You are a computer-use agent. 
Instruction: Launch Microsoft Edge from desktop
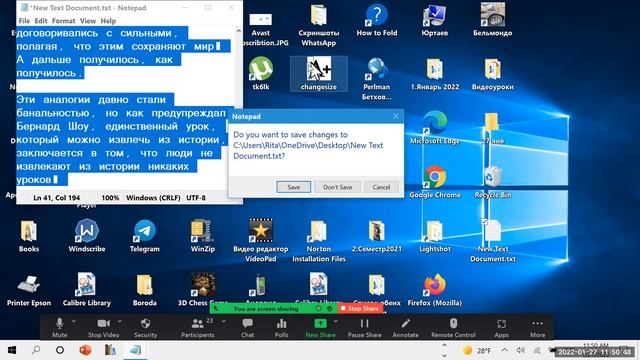434,127
